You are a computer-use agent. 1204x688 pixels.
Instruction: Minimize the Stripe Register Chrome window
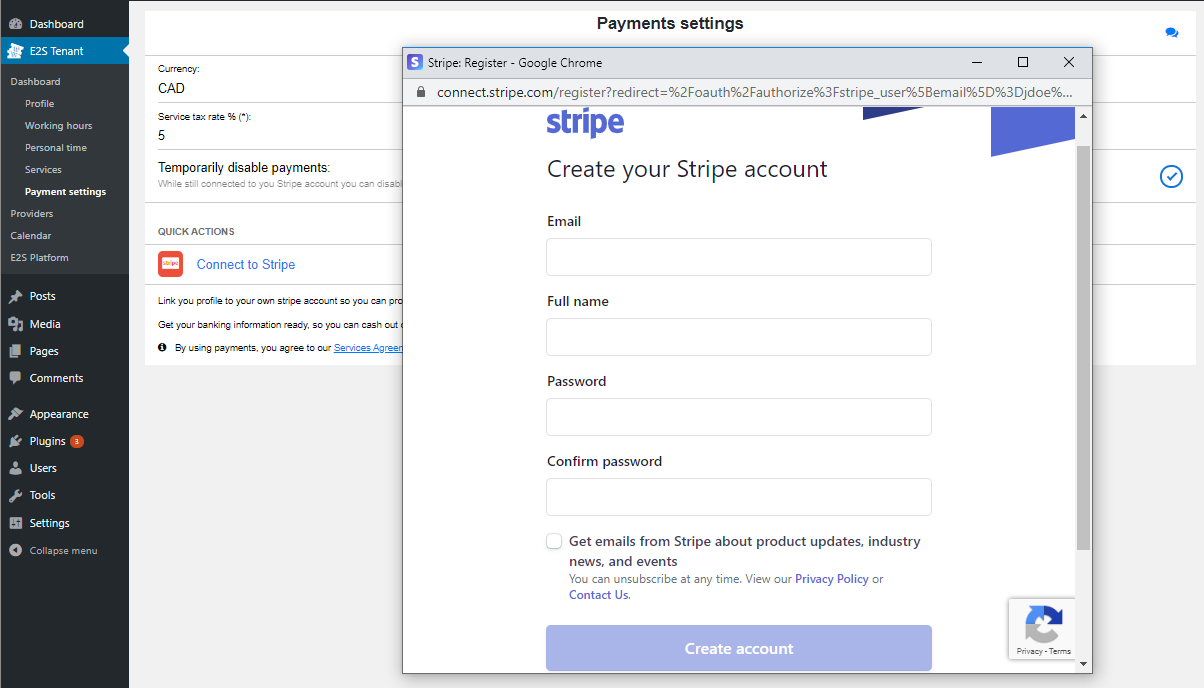click(x=977, y=62)
